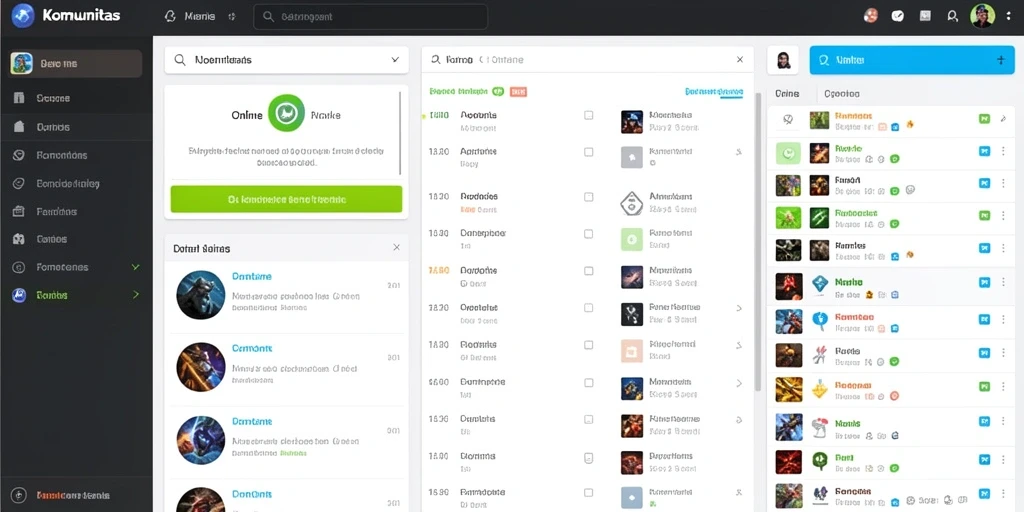Click the middle list vertical scrollbar
1024x512 pixels.
[758, 242]
